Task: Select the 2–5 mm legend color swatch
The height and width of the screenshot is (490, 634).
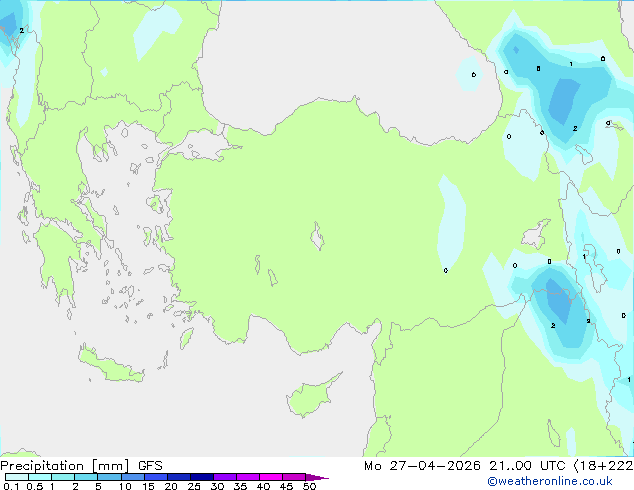Action: (x=86, y=477)
